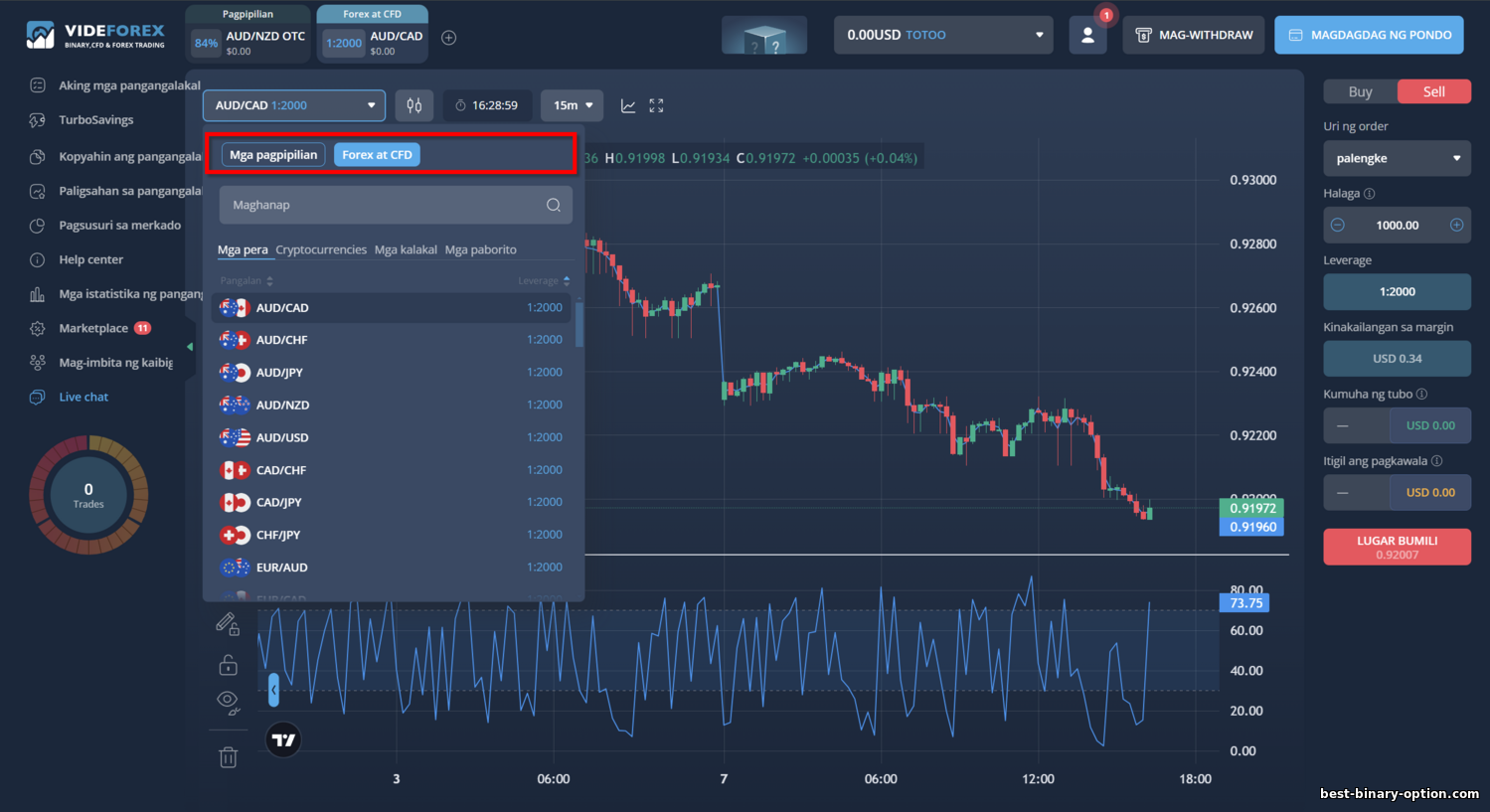Increase Halaga amount with plus
This screenshot has height=812, width=1490.
1456,226
